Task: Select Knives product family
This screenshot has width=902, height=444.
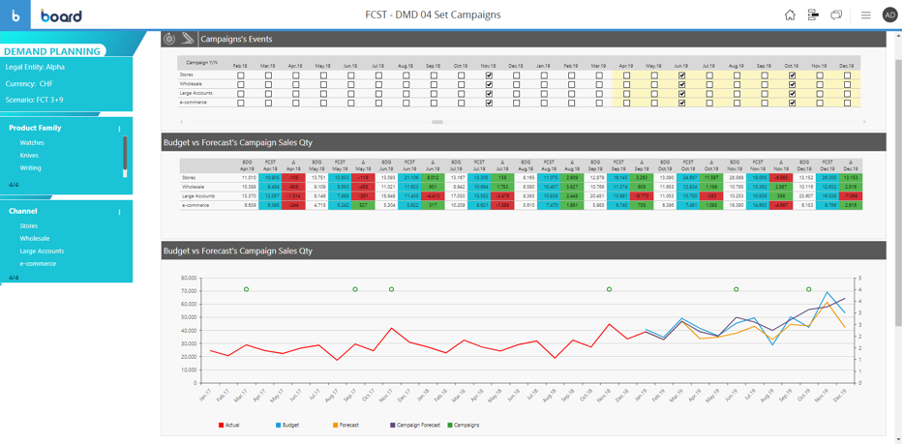Action: point(30,155)
